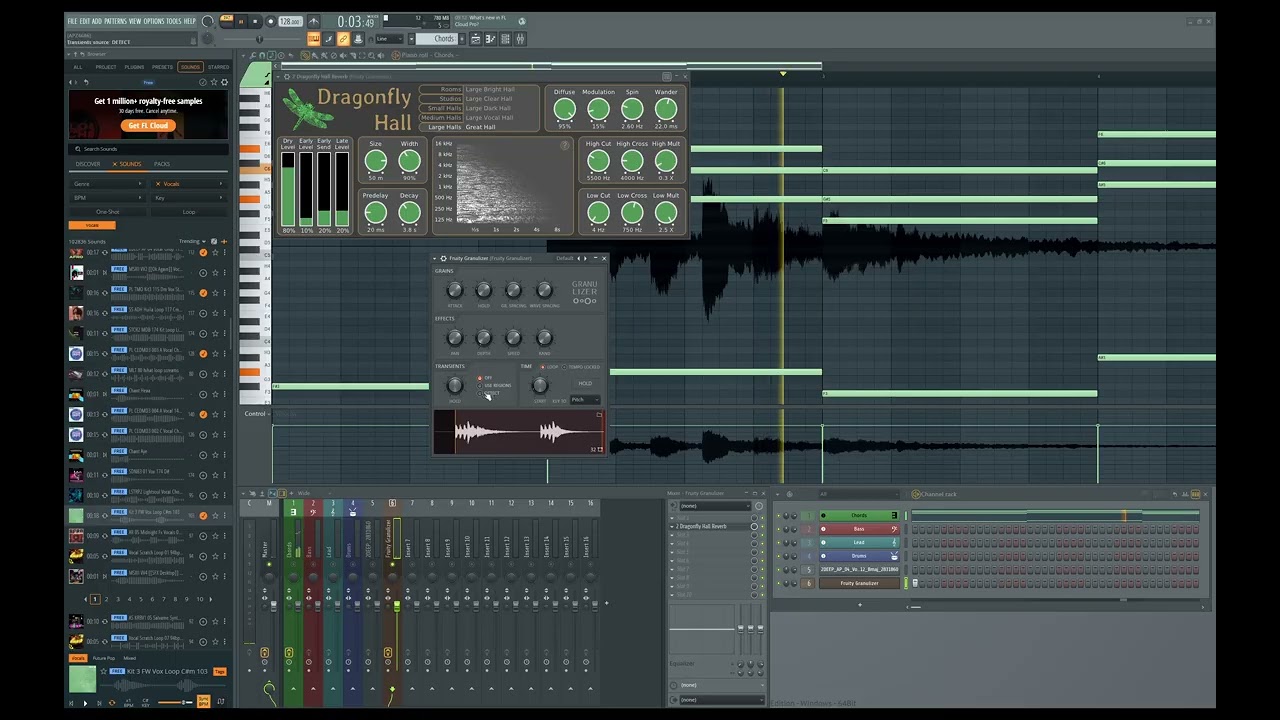Viewport: 1280px width, 720px height.
Task: Expand the Key filter dropdown
Action: coord(188,198)
